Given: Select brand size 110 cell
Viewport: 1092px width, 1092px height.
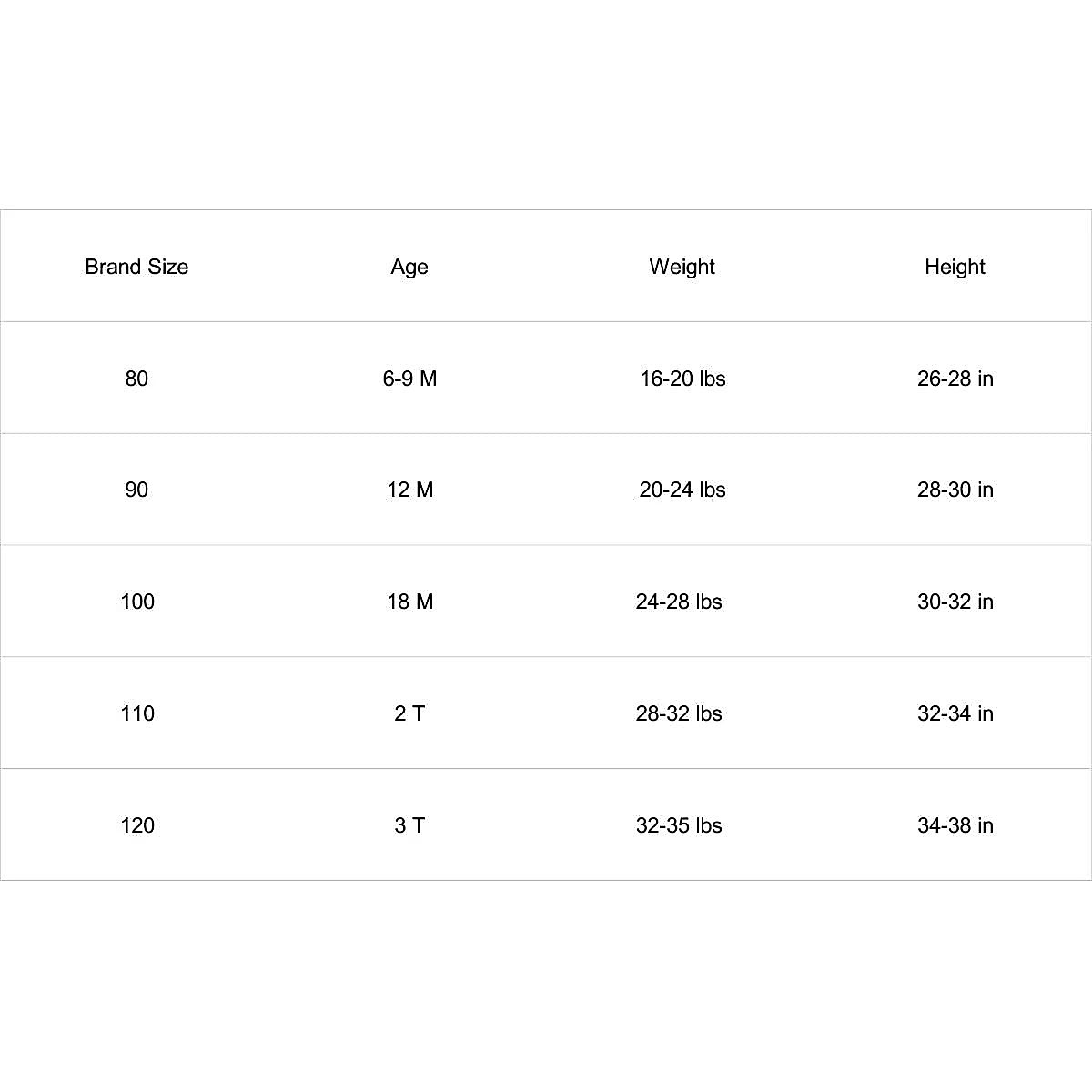Looking at the screenshot, I should (137, 713).
